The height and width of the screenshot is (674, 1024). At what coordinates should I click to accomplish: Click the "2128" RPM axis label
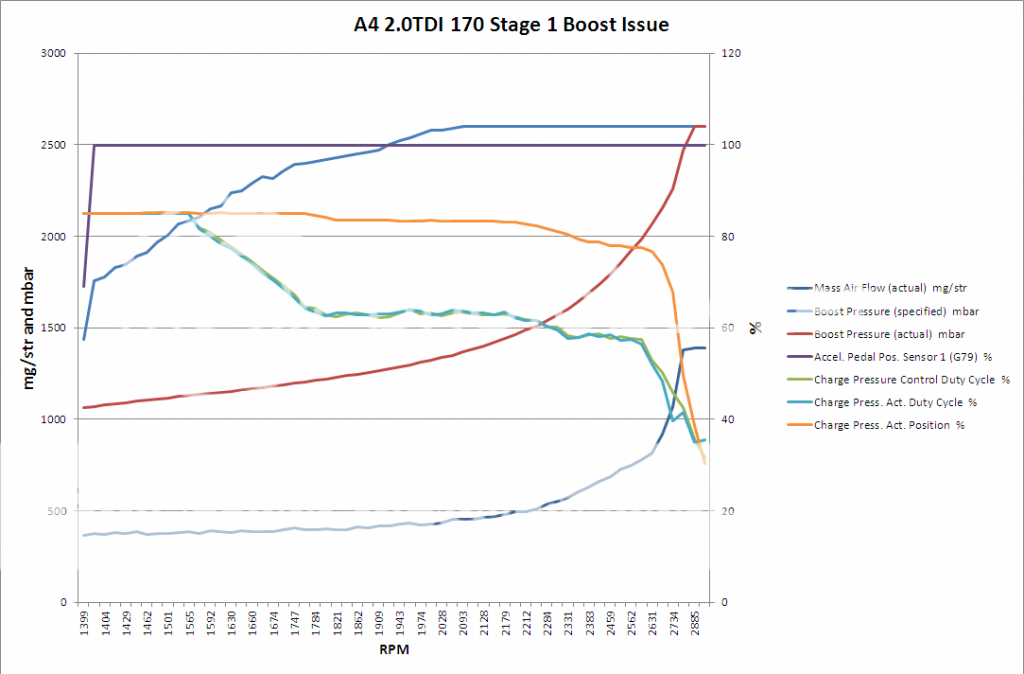484,624
